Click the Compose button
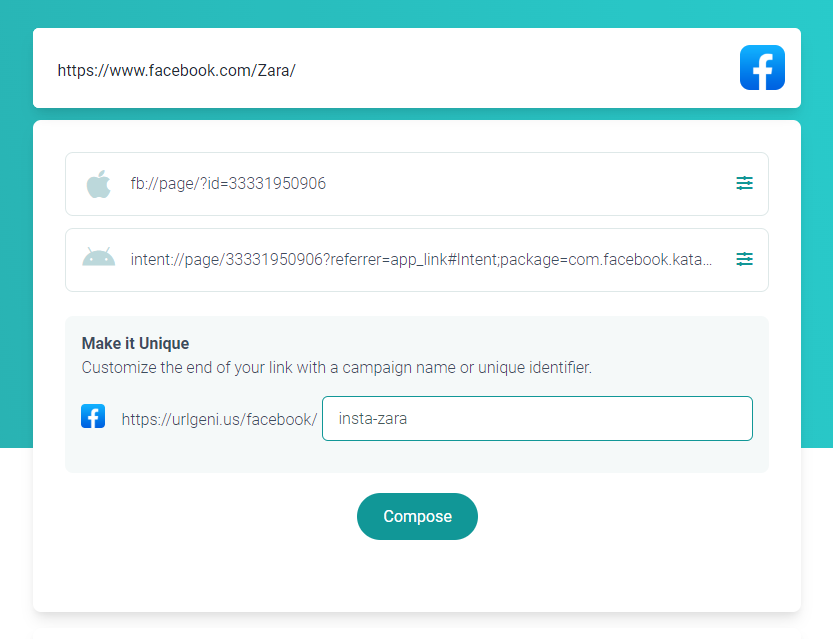 point(417,516)
